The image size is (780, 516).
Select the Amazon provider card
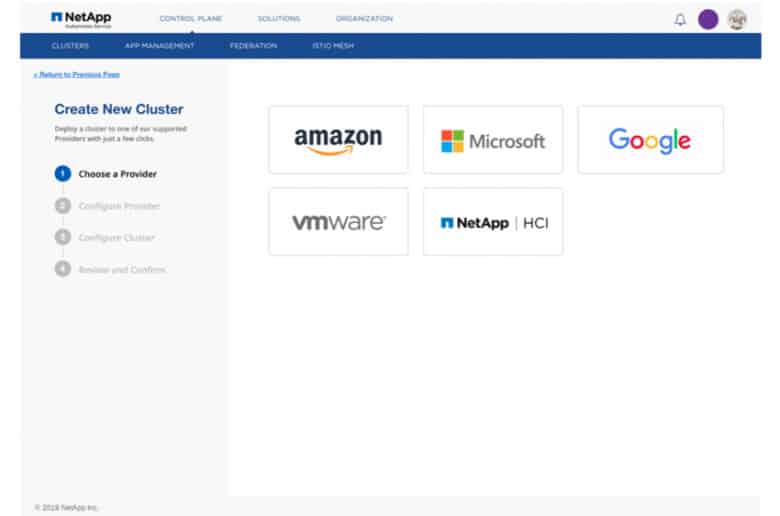(338, 140)
